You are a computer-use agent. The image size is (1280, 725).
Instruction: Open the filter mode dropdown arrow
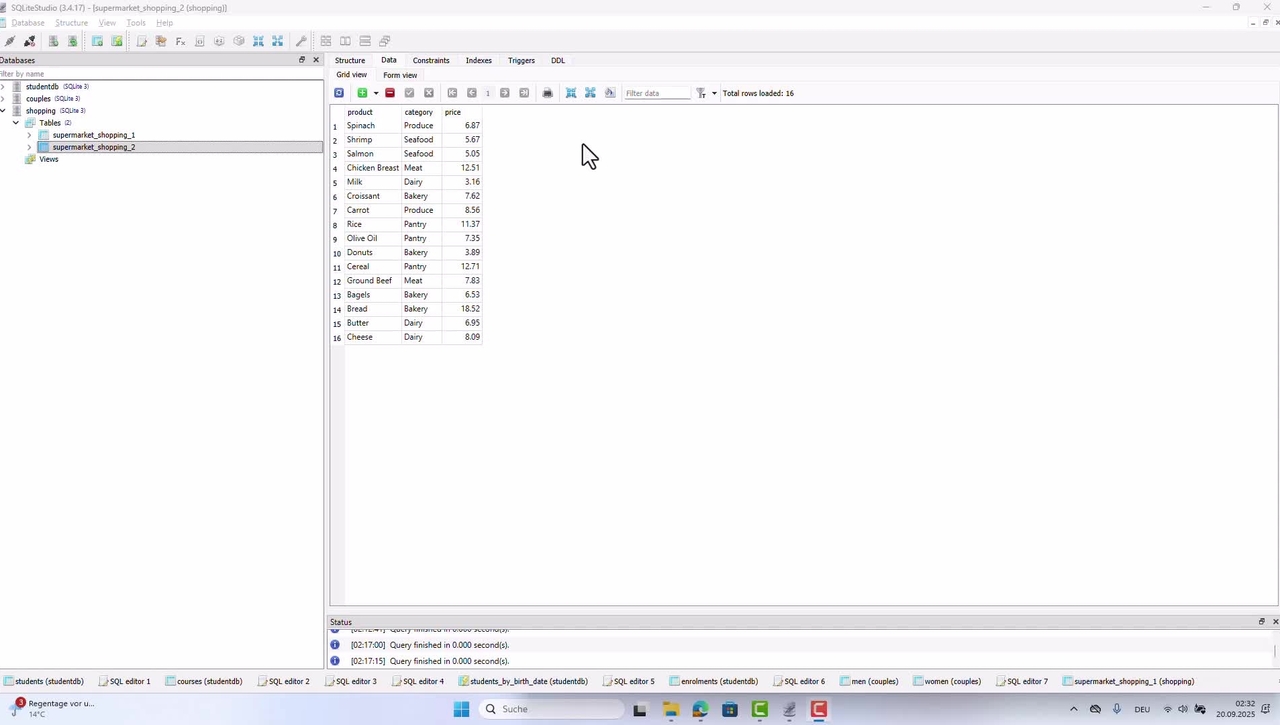pyautogui.click(x=714, y=93)
